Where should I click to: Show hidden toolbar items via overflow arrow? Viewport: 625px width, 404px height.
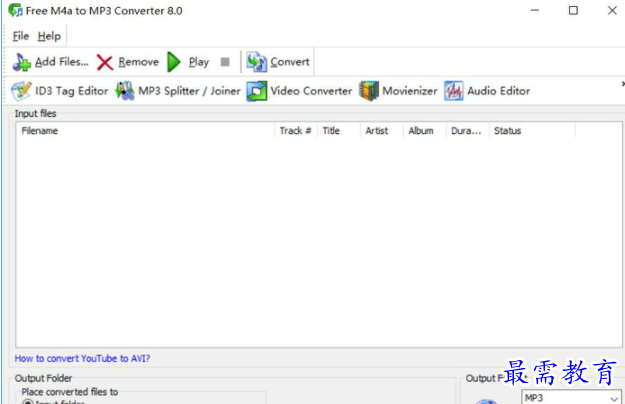coord(623,84)
